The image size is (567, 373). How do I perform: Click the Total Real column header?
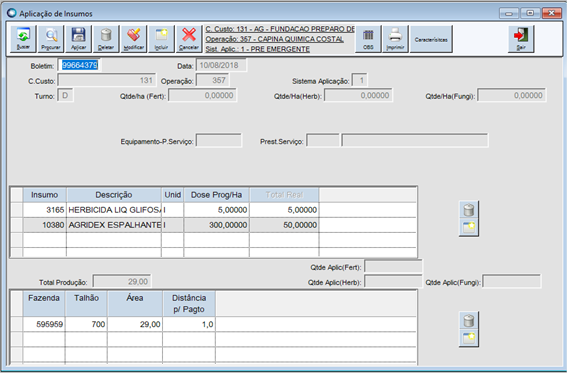[284, 195]
